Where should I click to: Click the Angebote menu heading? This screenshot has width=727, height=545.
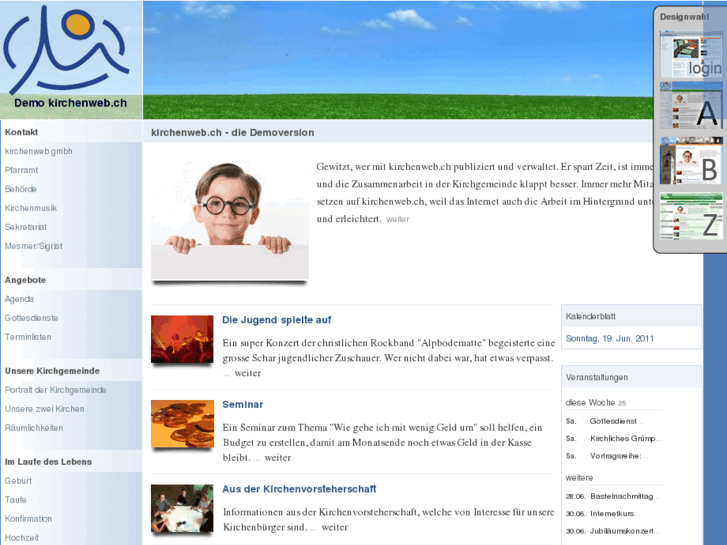26,280
